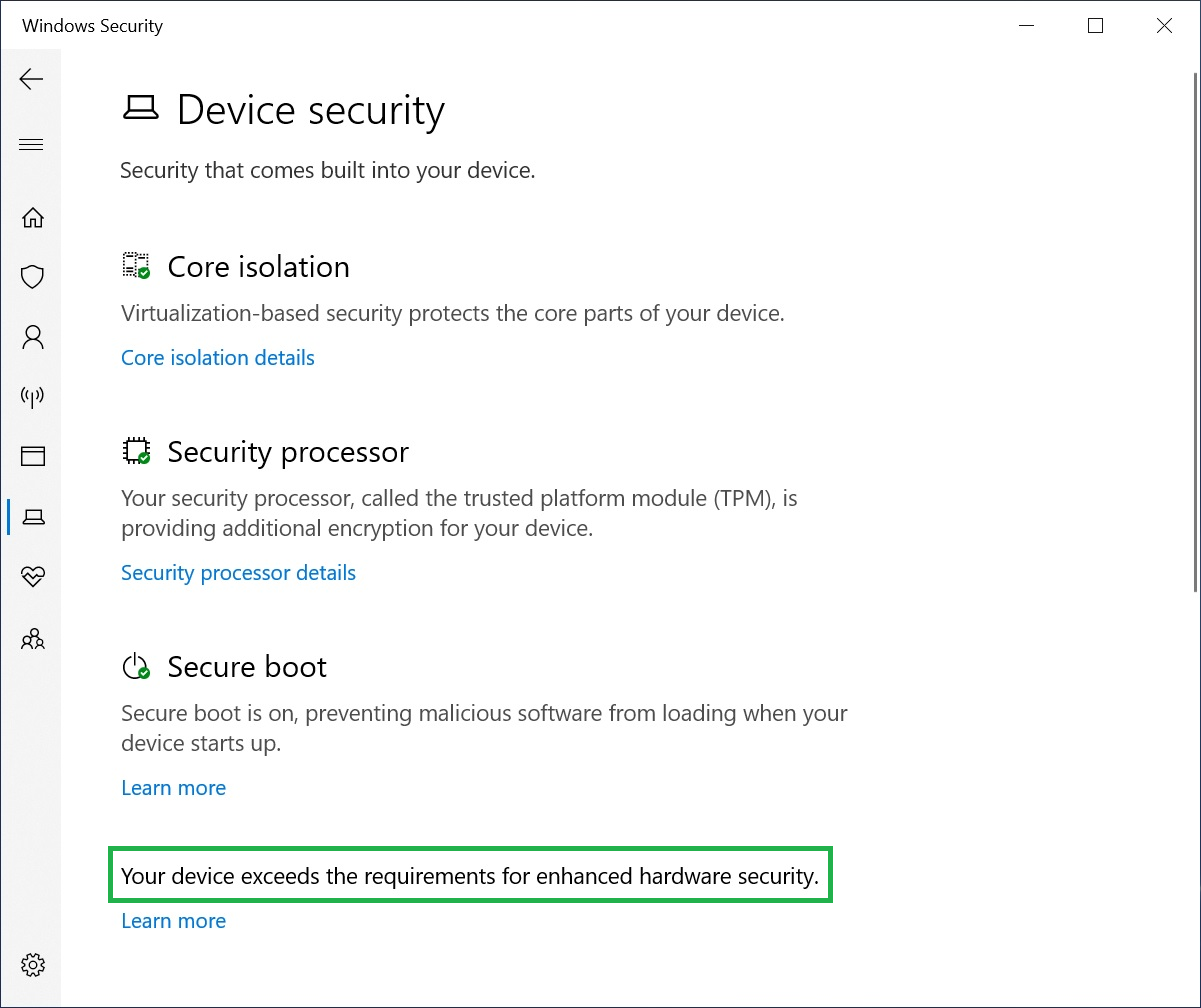Open the Home page icon
The width and height of the screenshot is (1201, 1008).
point(32,217)
